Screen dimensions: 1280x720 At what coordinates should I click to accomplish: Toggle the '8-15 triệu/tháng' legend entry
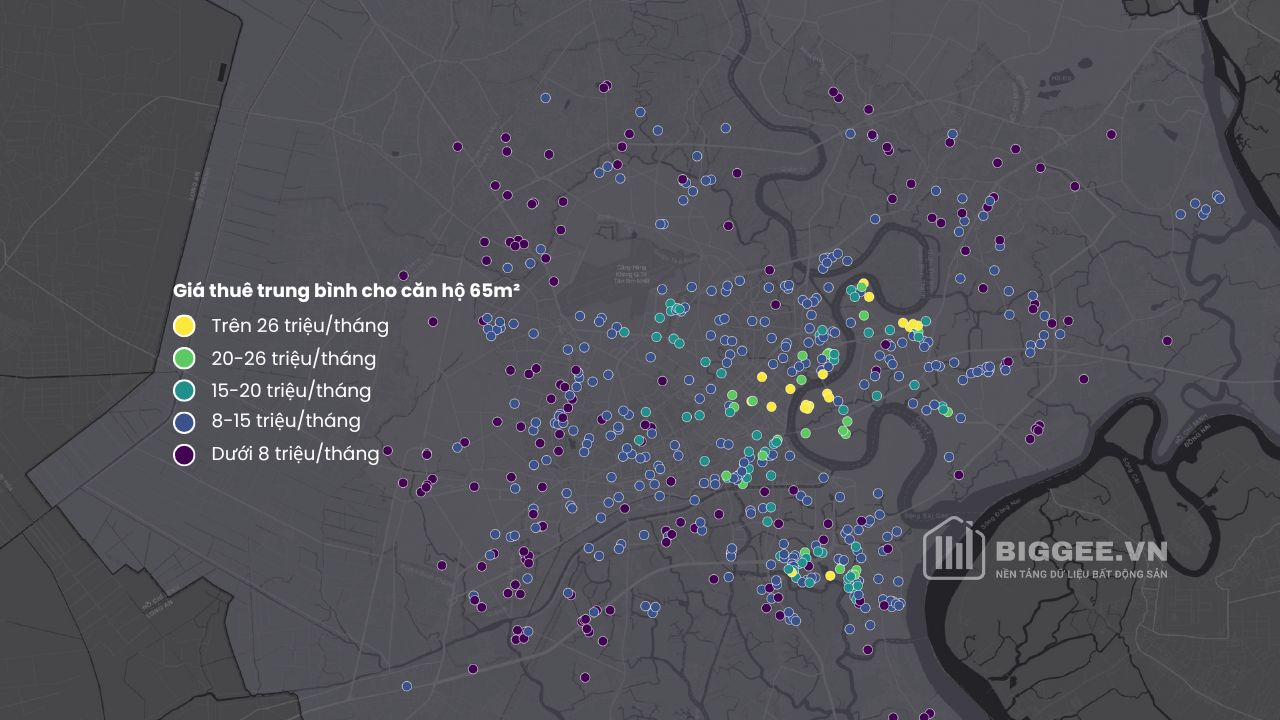point(286,421)
